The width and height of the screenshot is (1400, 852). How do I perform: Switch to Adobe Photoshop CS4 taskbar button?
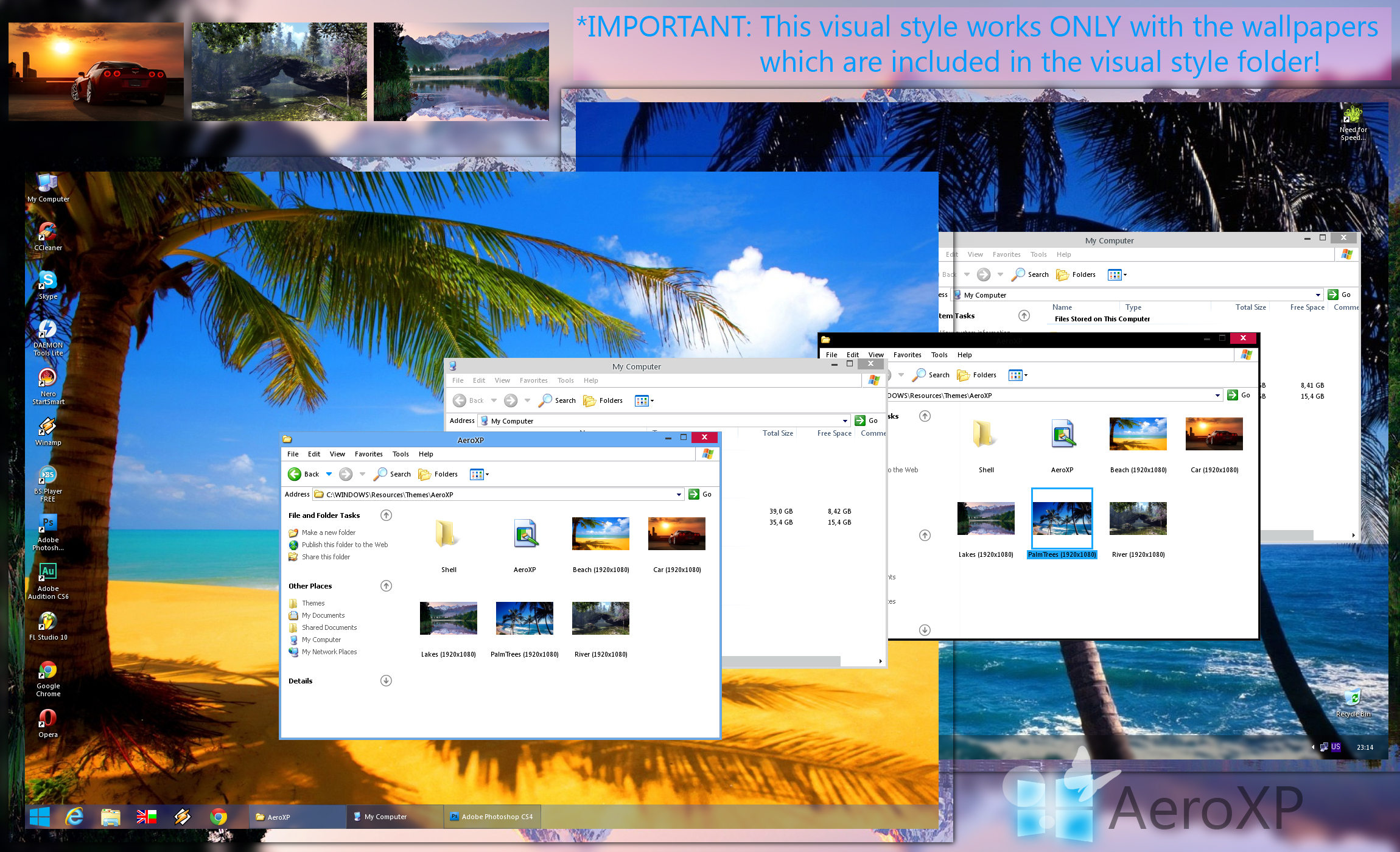click(x=492, y=817)
